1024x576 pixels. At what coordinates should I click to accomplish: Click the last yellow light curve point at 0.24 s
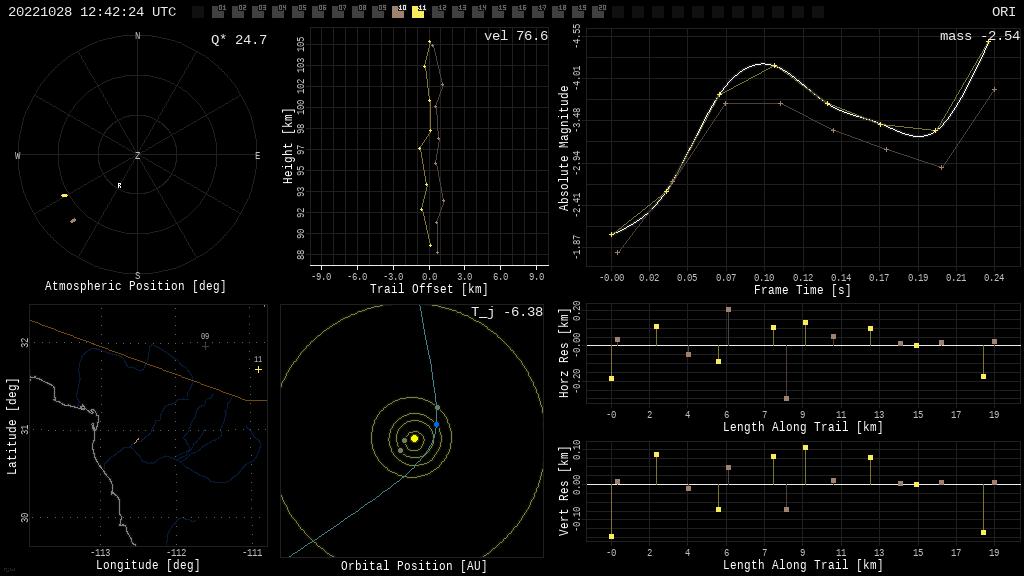(988, 42)
